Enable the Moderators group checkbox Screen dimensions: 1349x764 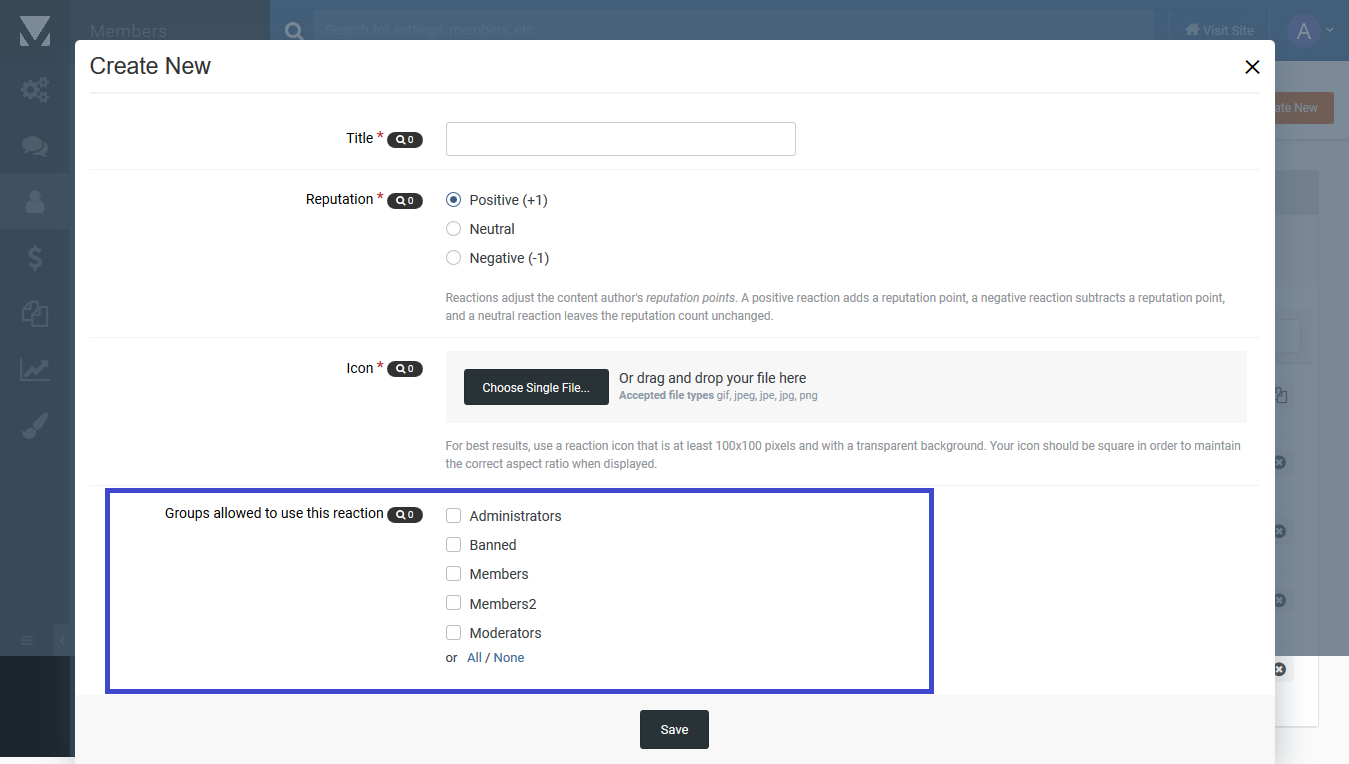(454, 633)
